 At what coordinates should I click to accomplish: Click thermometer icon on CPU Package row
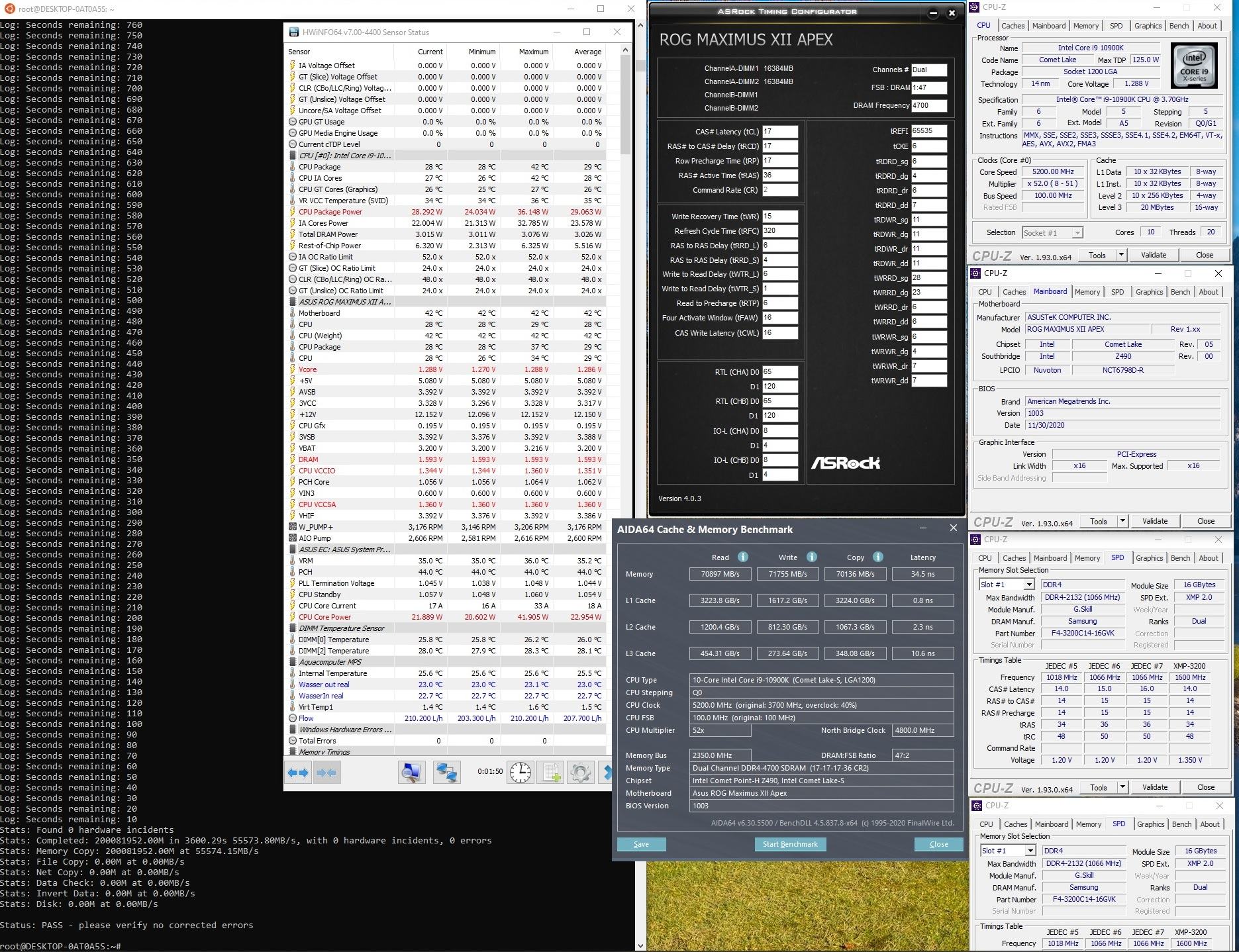tap(293, 167)
